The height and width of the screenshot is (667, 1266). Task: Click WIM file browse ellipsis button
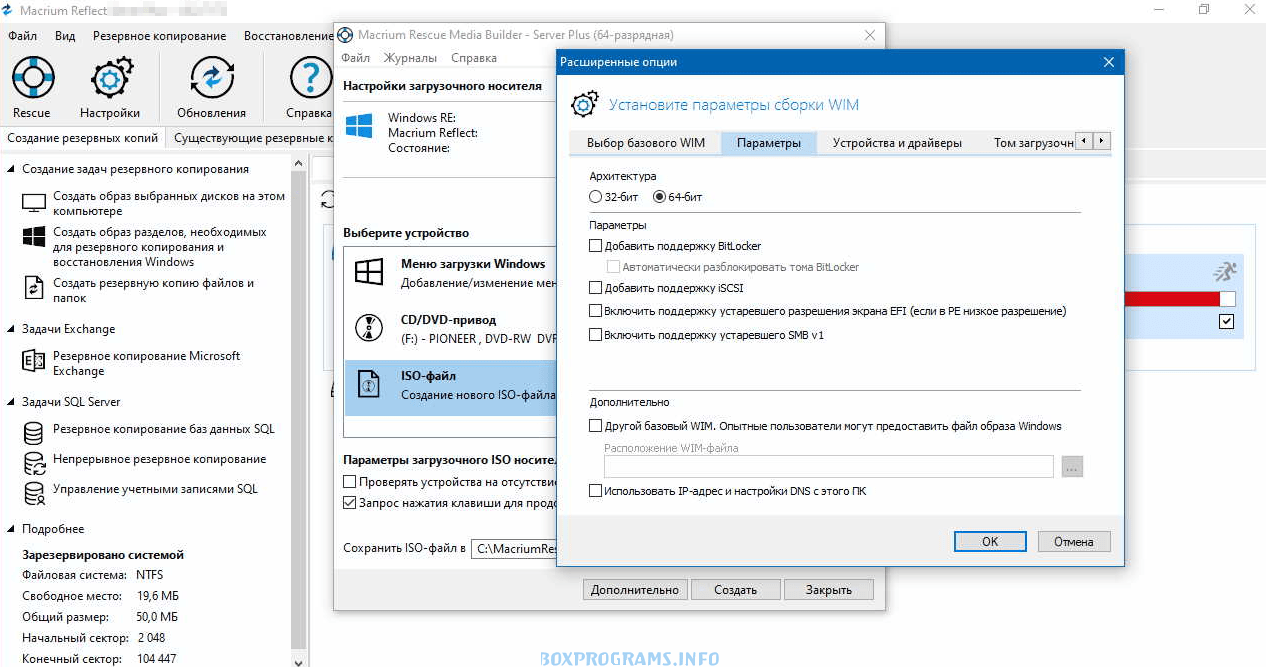click(x=1072, y=467)
